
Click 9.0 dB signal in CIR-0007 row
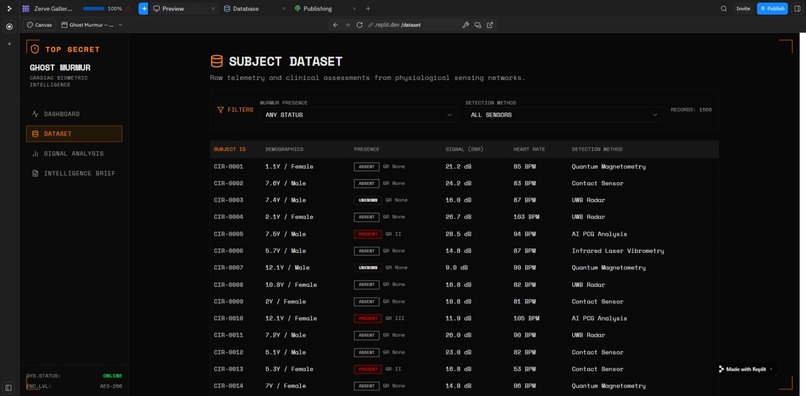456,268
